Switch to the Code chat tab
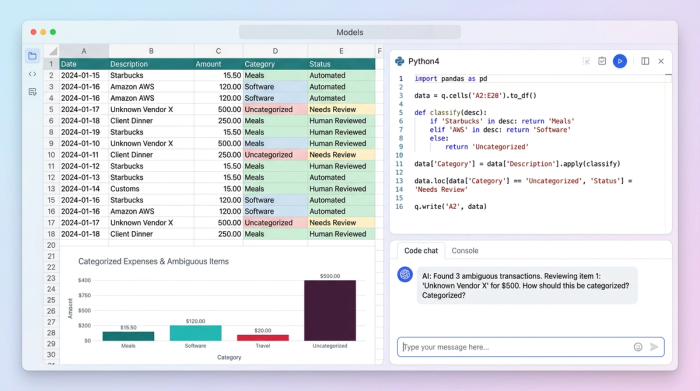Viewport: 700px width, 391px height. pos(421,251)
